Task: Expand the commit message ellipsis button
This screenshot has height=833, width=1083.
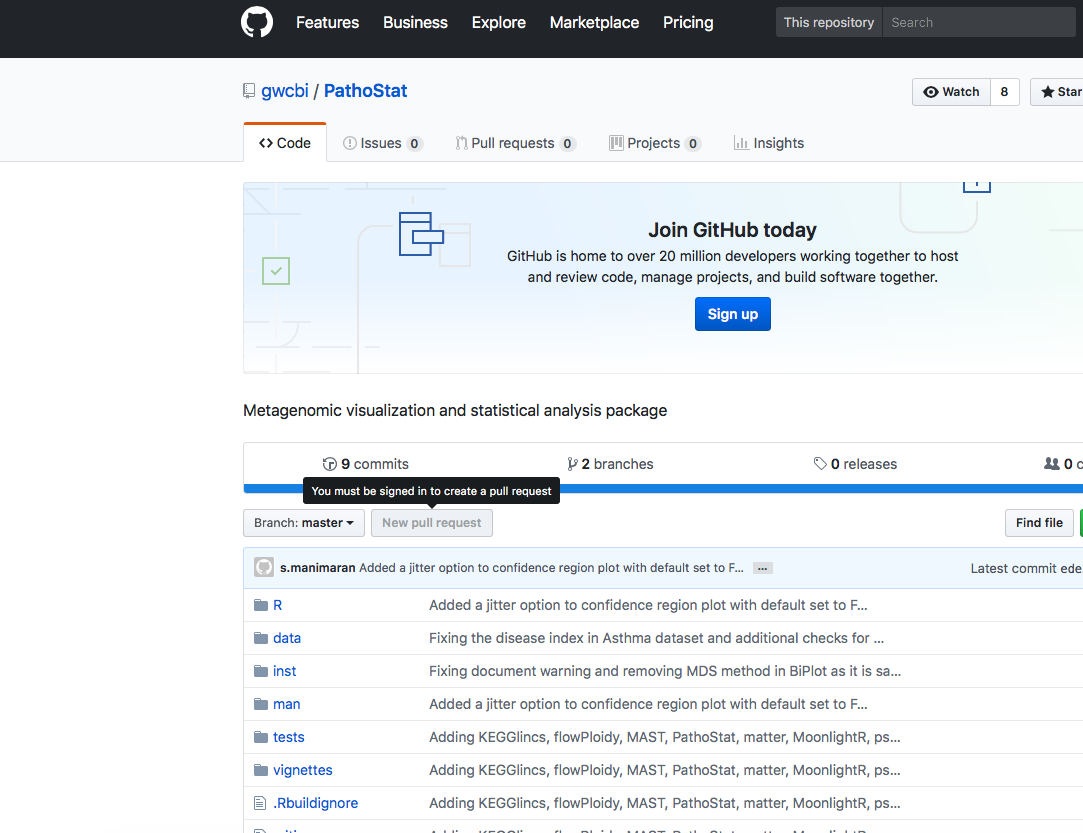Action: click(x=763, y=568)
